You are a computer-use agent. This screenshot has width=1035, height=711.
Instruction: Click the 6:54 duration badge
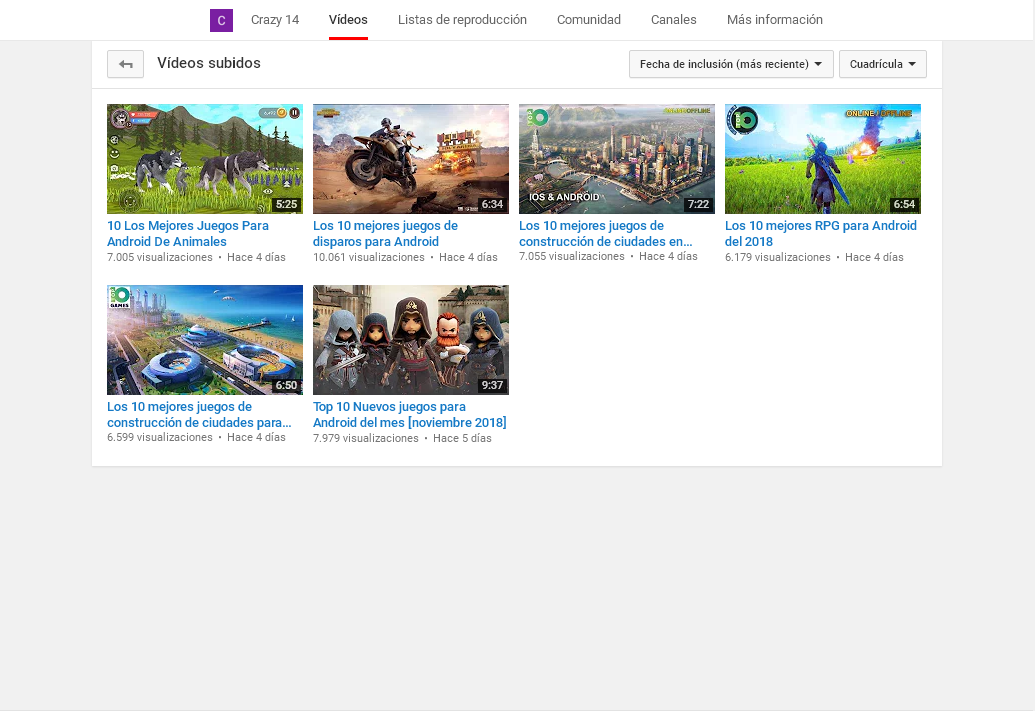coord(904,205)
